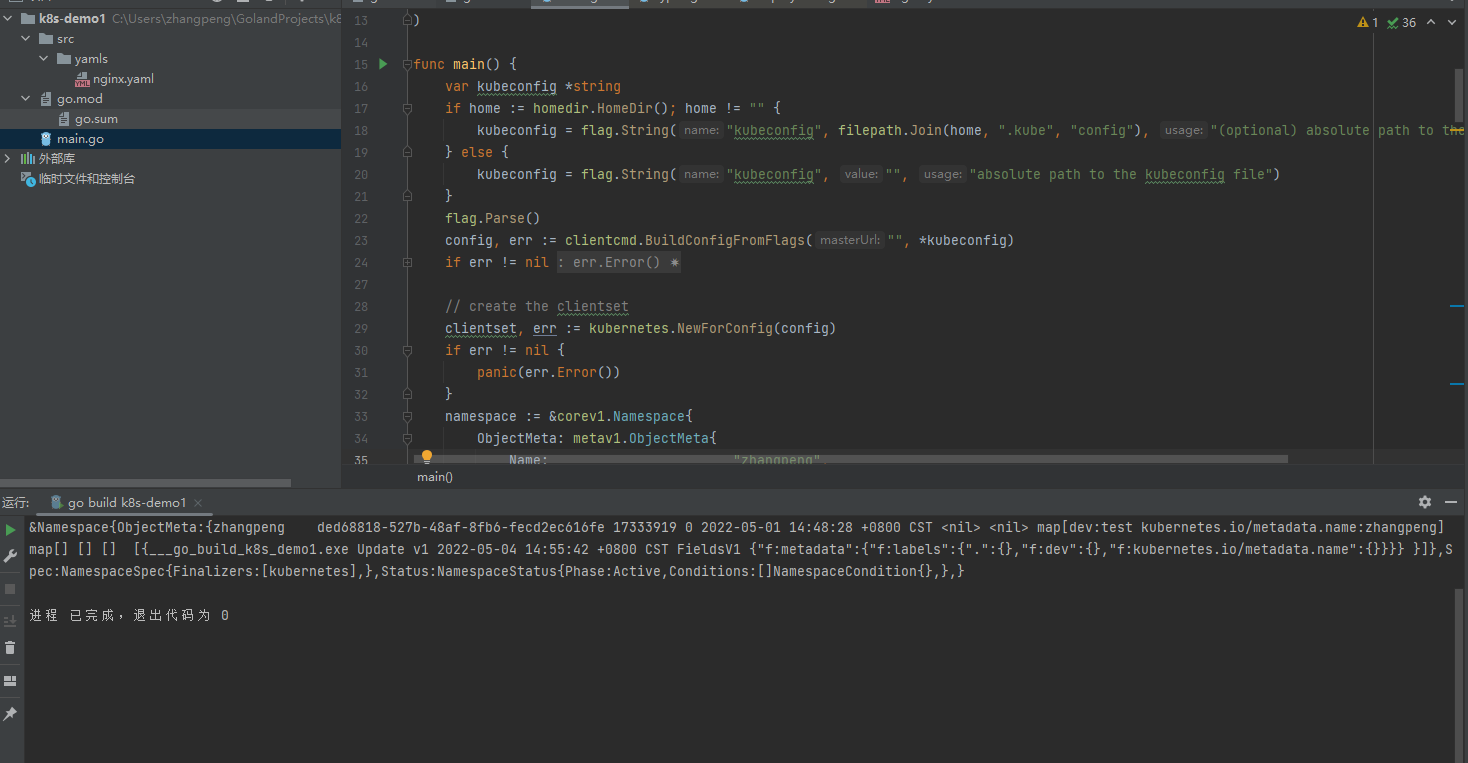Collapse the k8s-demo1 project root
The height and width of the screenshot is (763, 1468).
[8, 19]
